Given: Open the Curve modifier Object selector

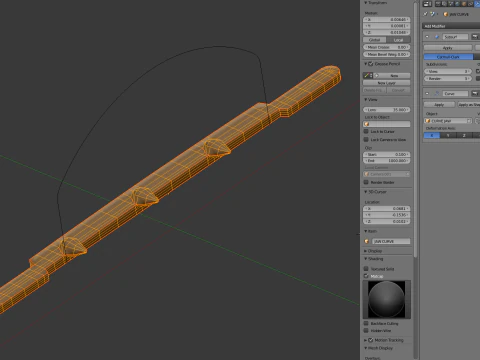Looking at the screenshot, I should click(x=448, y=121).
